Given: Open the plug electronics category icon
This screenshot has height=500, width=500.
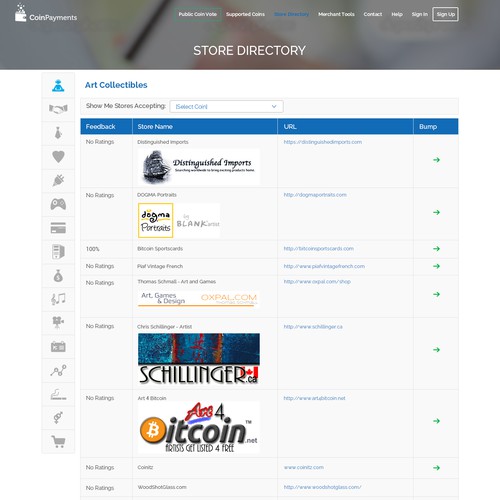Looking at the screenshot, I should pyautogui.click(x=58, y=180).
